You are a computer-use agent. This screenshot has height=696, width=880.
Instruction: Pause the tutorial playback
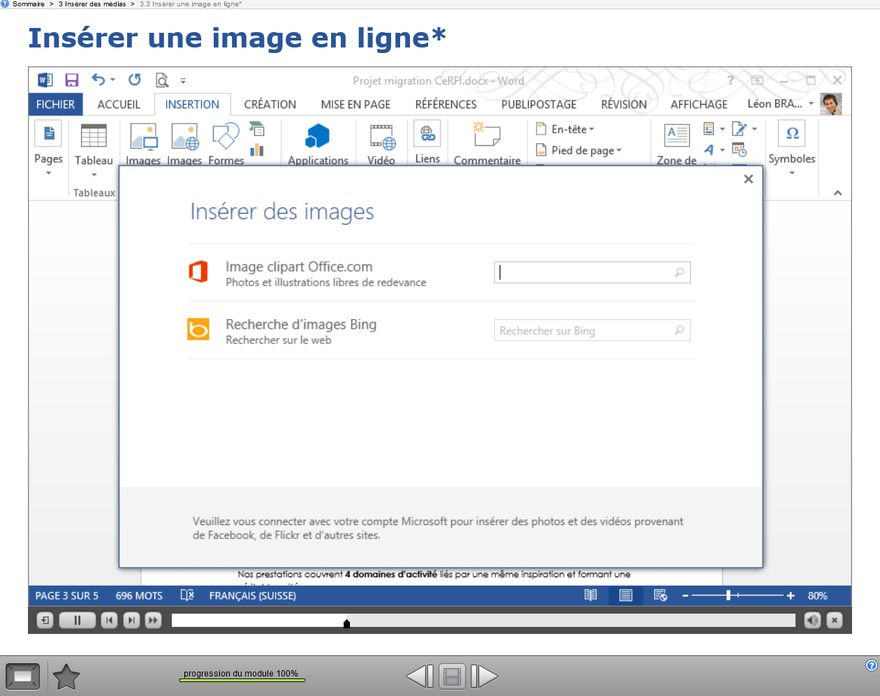tap(77, 621)
